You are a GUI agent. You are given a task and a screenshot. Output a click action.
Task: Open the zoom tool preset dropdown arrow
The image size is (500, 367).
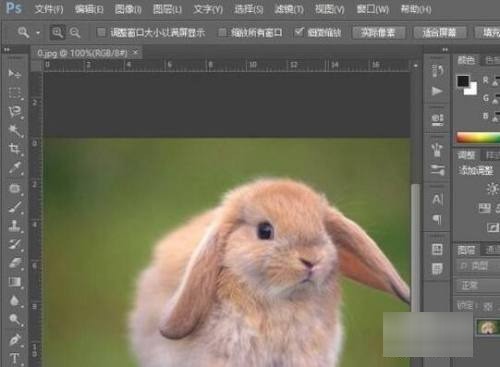[x=38, y=33]
